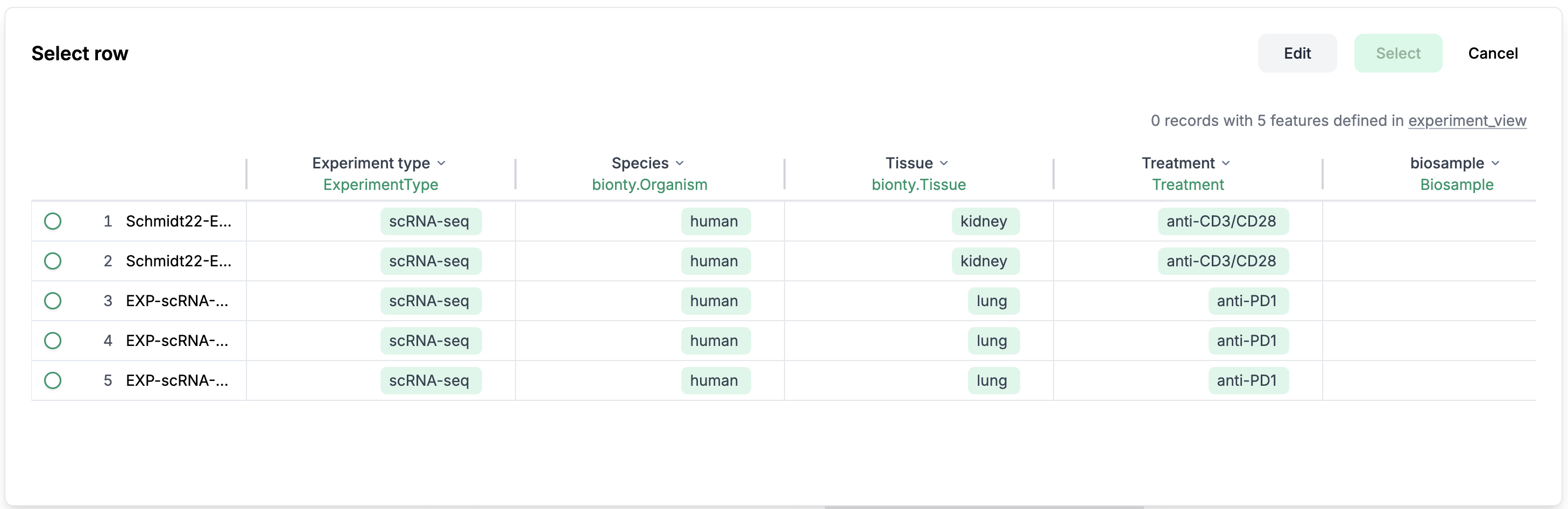Click the horizontal scrollbar at the bottom

pyautogui.click(x=984, y=506)
